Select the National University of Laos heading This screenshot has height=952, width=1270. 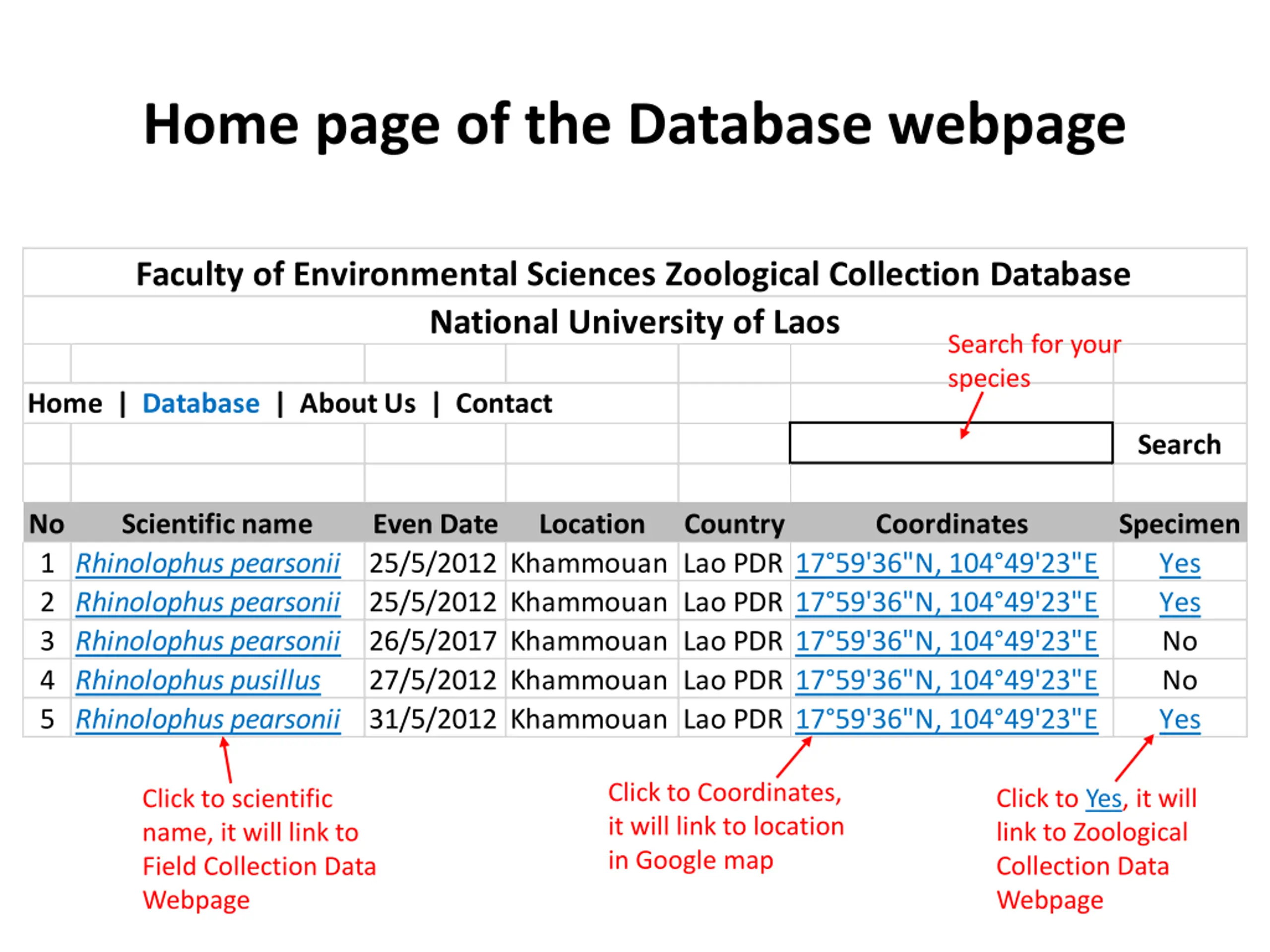click(635, 322)
